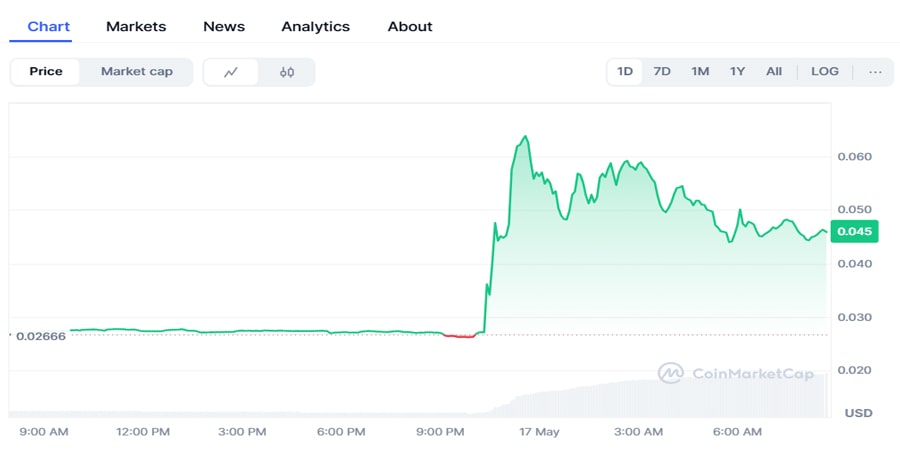Click the red segment of price line

coord(460,336)
